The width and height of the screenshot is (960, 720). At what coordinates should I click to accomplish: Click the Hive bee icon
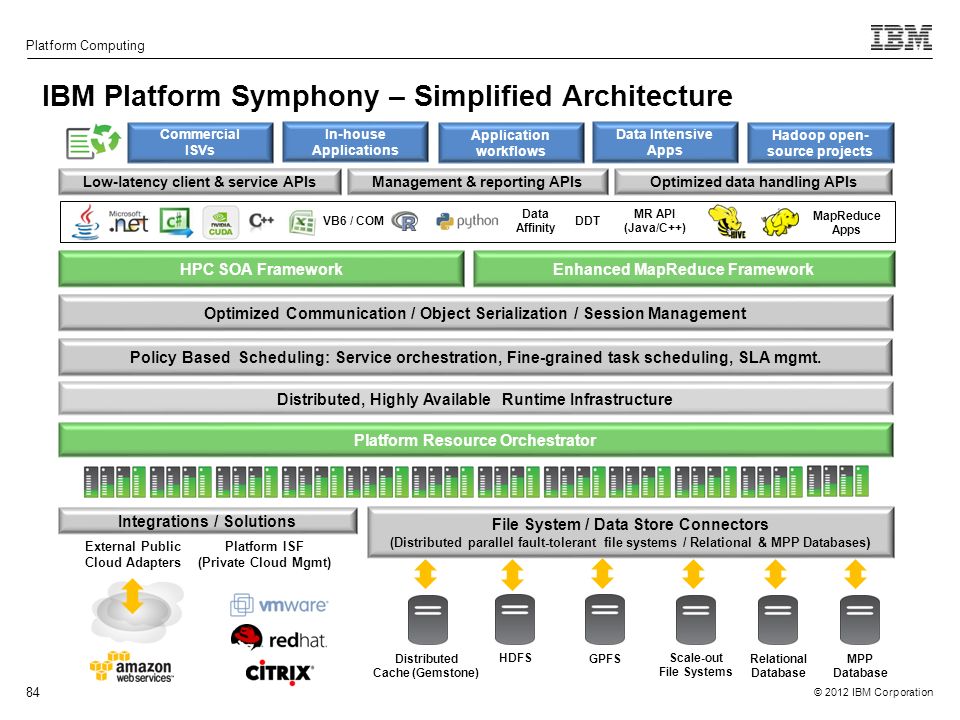(727, 222)
